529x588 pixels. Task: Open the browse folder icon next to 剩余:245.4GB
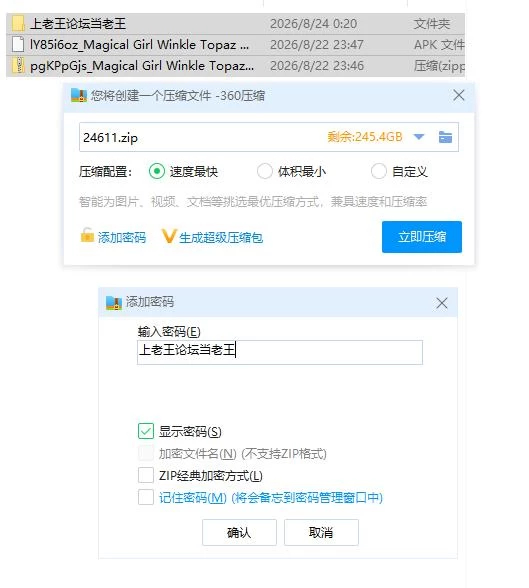(x=445, y=137)
